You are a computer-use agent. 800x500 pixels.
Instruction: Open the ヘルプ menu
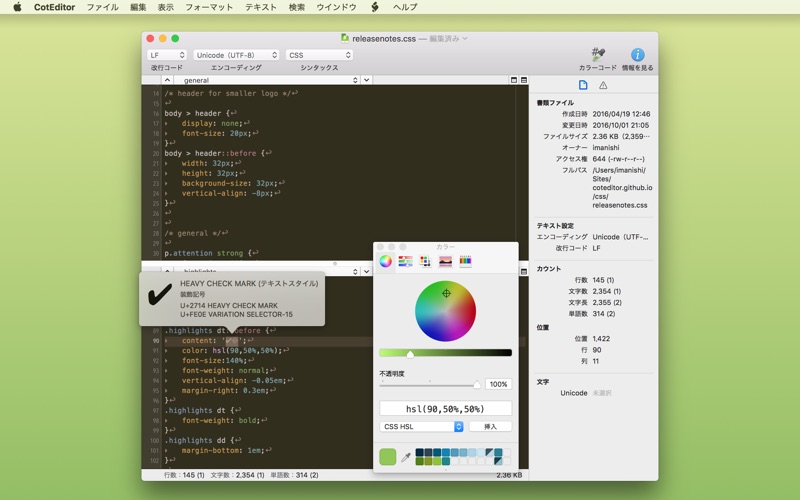pyautogui.click(x=405, y=7)
